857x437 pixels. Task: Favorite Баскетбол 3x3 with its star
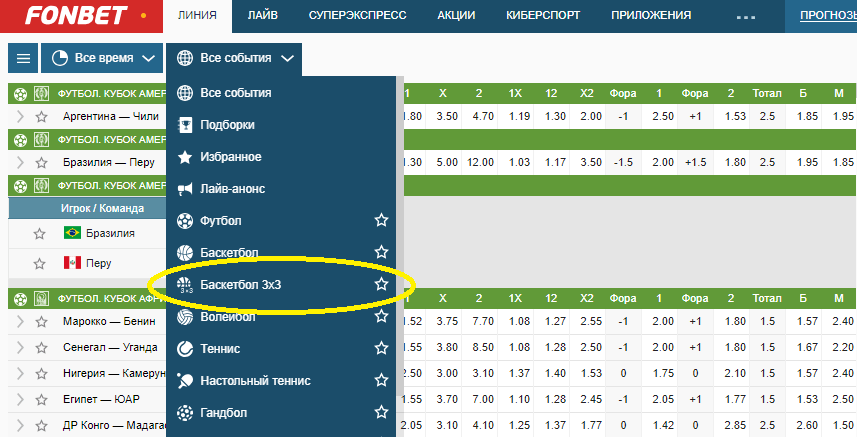coord(381,284)
